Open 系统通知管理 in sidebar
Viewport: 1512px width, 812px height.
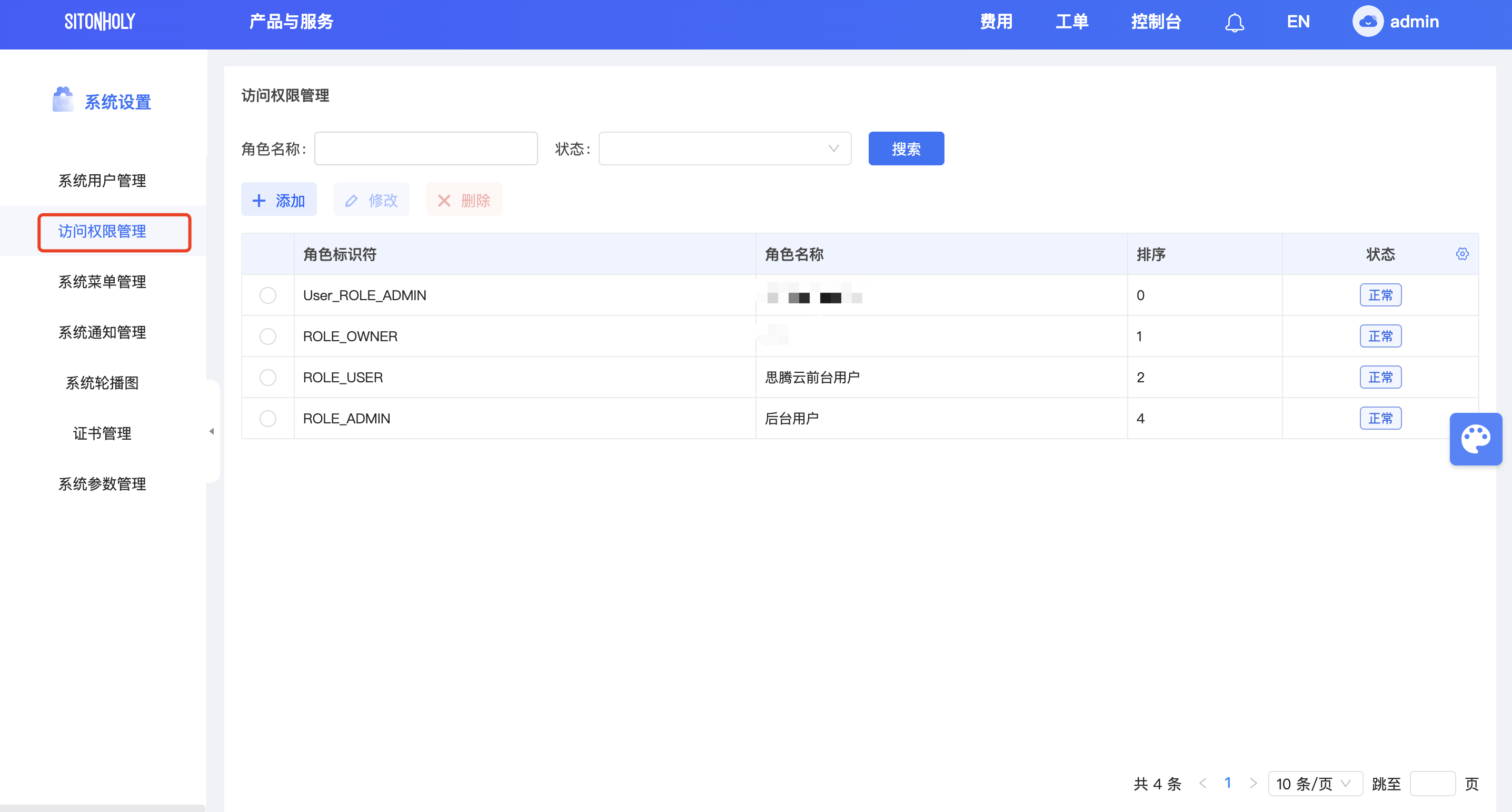[102, 332]
